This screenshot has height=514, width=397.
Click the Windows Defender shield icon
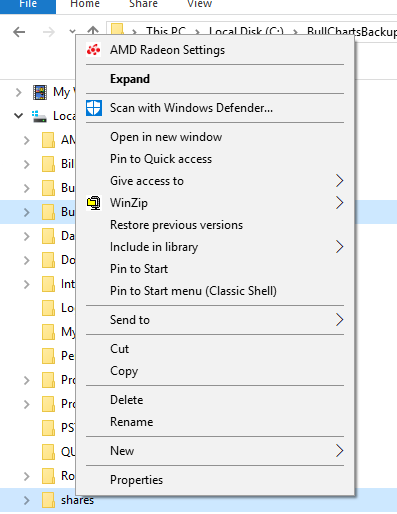click(94, 108)
